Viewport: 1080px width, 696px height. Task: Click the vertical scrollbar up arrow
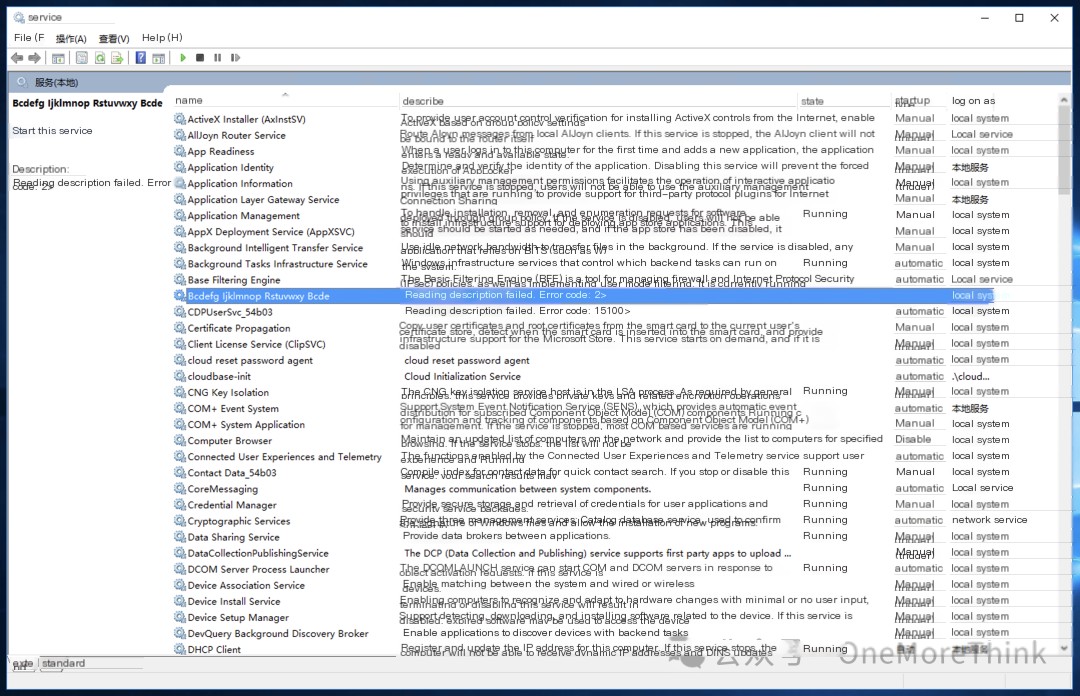tap(1063, 101)
